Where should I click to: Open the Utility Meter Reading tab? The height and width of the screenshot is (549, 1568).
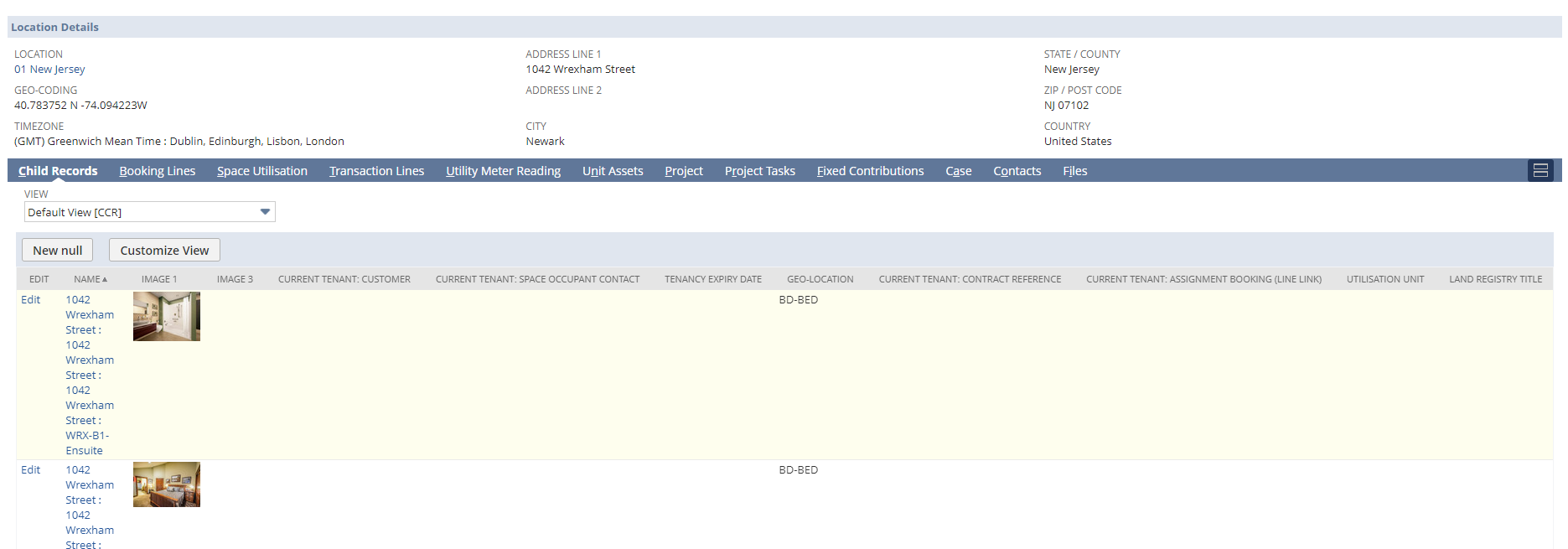click(504, 171)
